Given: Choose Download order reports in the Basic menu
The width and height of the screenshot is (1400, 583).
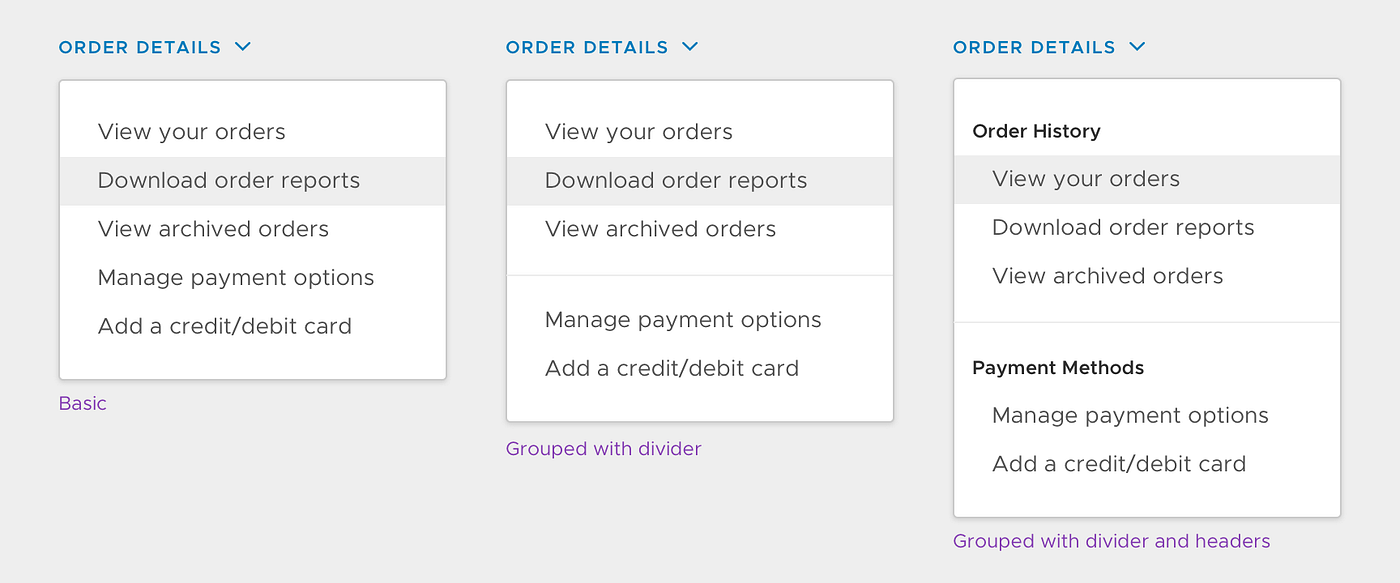Looking at the screenshot, I should 228,180.
